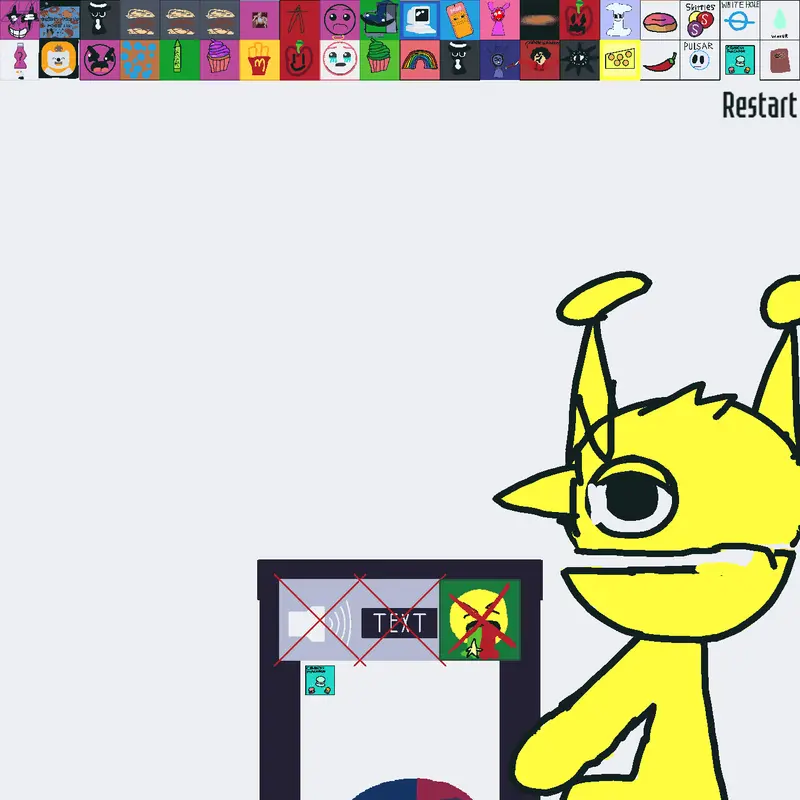Select the purple frosted cupcake icon
The image size is (800, 800).
tap(219, 60)
